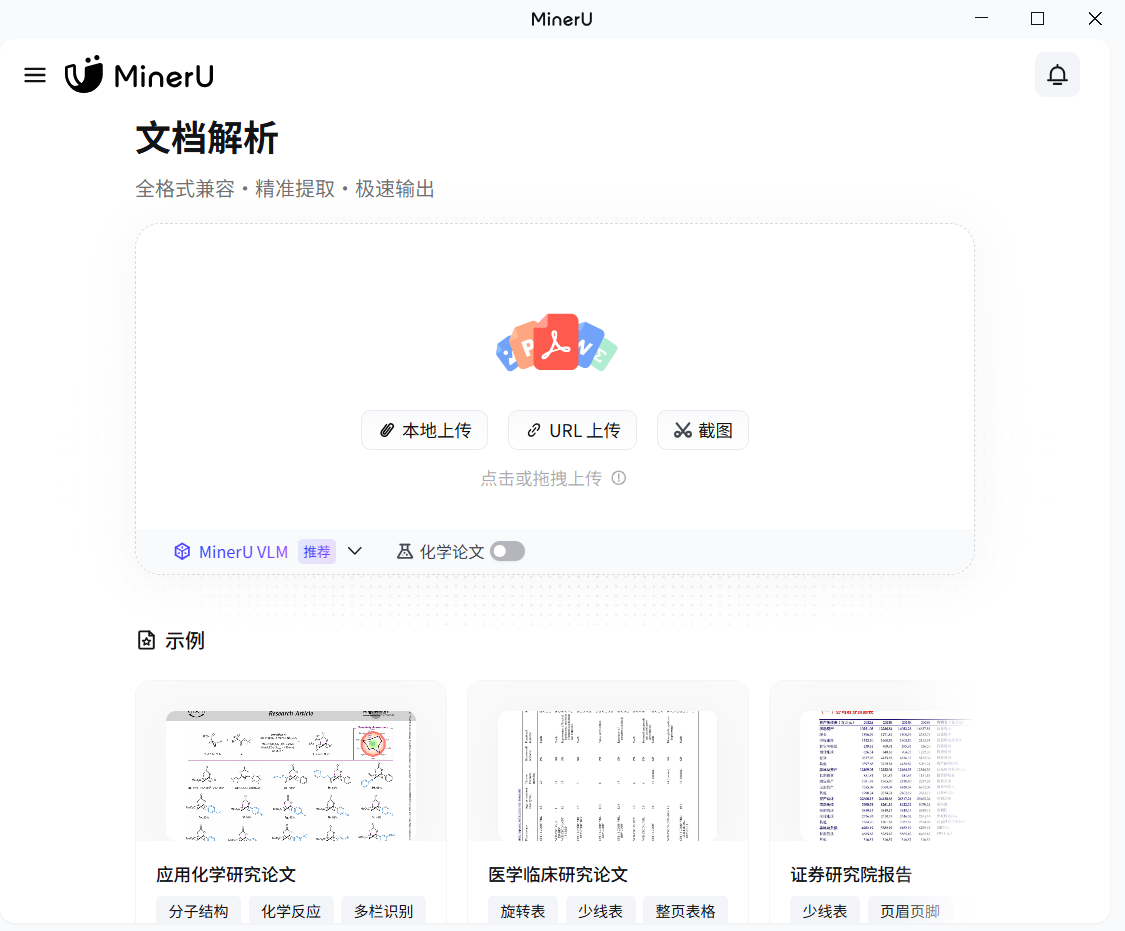Viewport: 1125px width, 931px height.
Task: Toggle the 化学论文 switch
Action: tap(507, 551)
